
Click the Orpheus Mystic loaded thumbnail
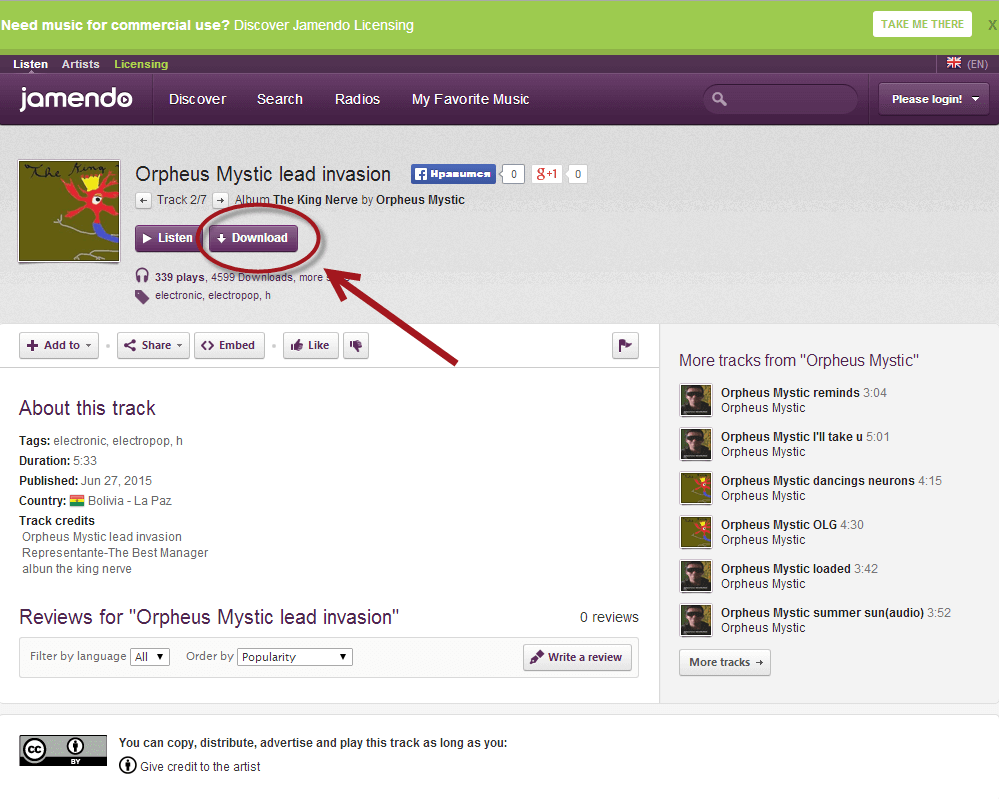[x=696, y=576]
